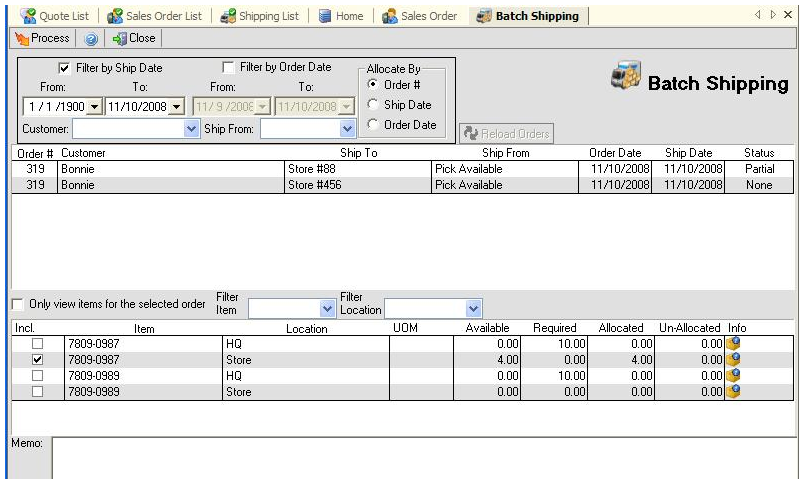Expand the Ship From dropdown
The image size is (806, 486).
click(x=348, y=129)
